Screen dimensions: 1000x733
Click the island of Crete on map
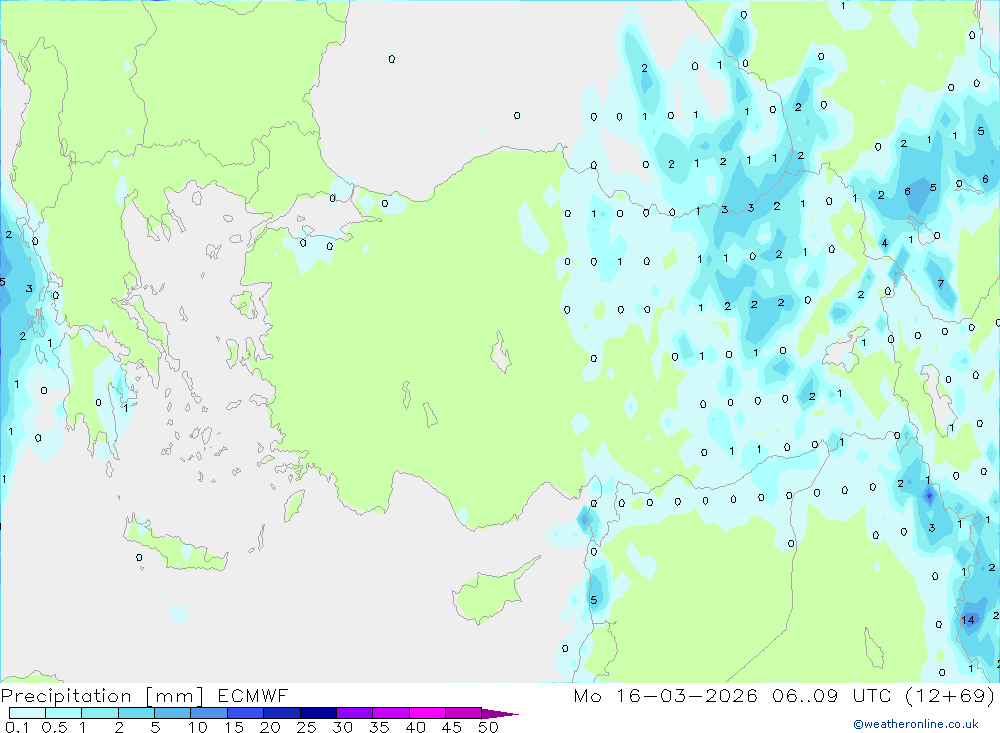pos(175,547)
